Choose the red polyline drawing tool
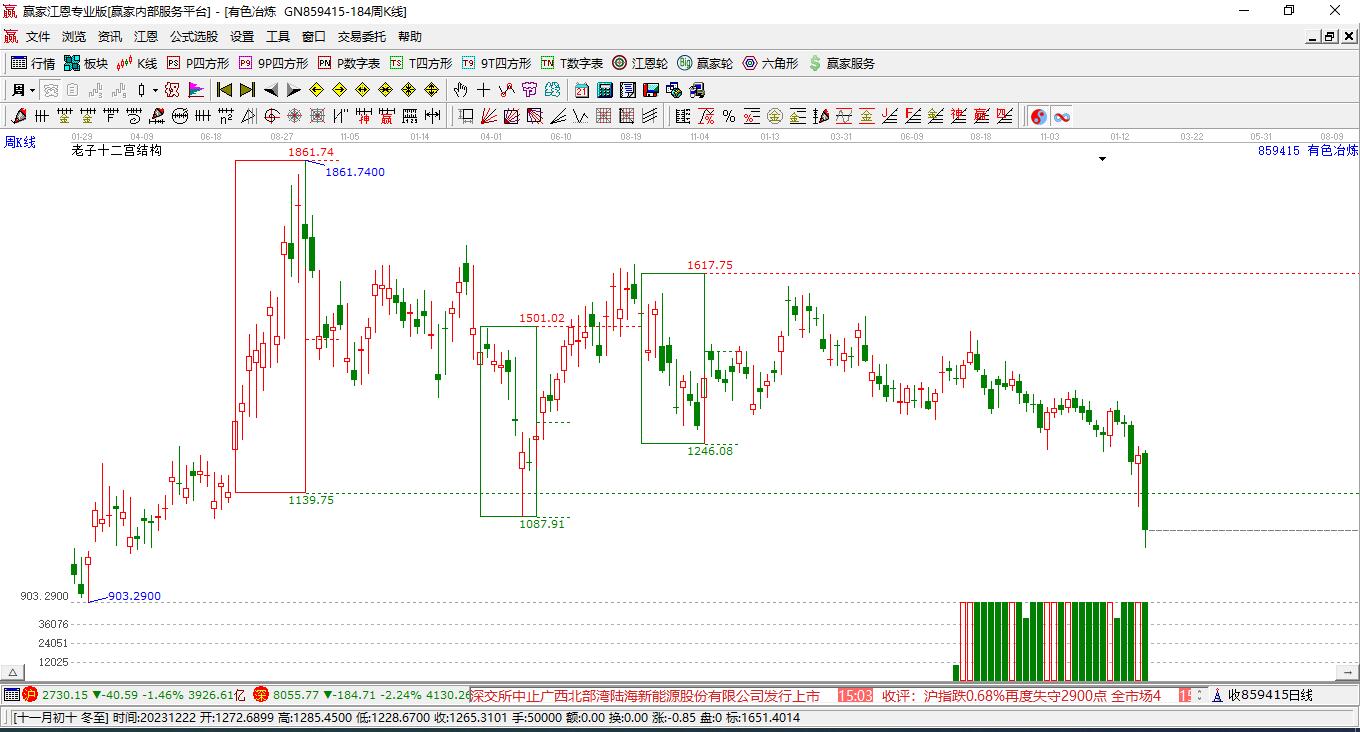The image size is (1360, 732). click(507, 90)
